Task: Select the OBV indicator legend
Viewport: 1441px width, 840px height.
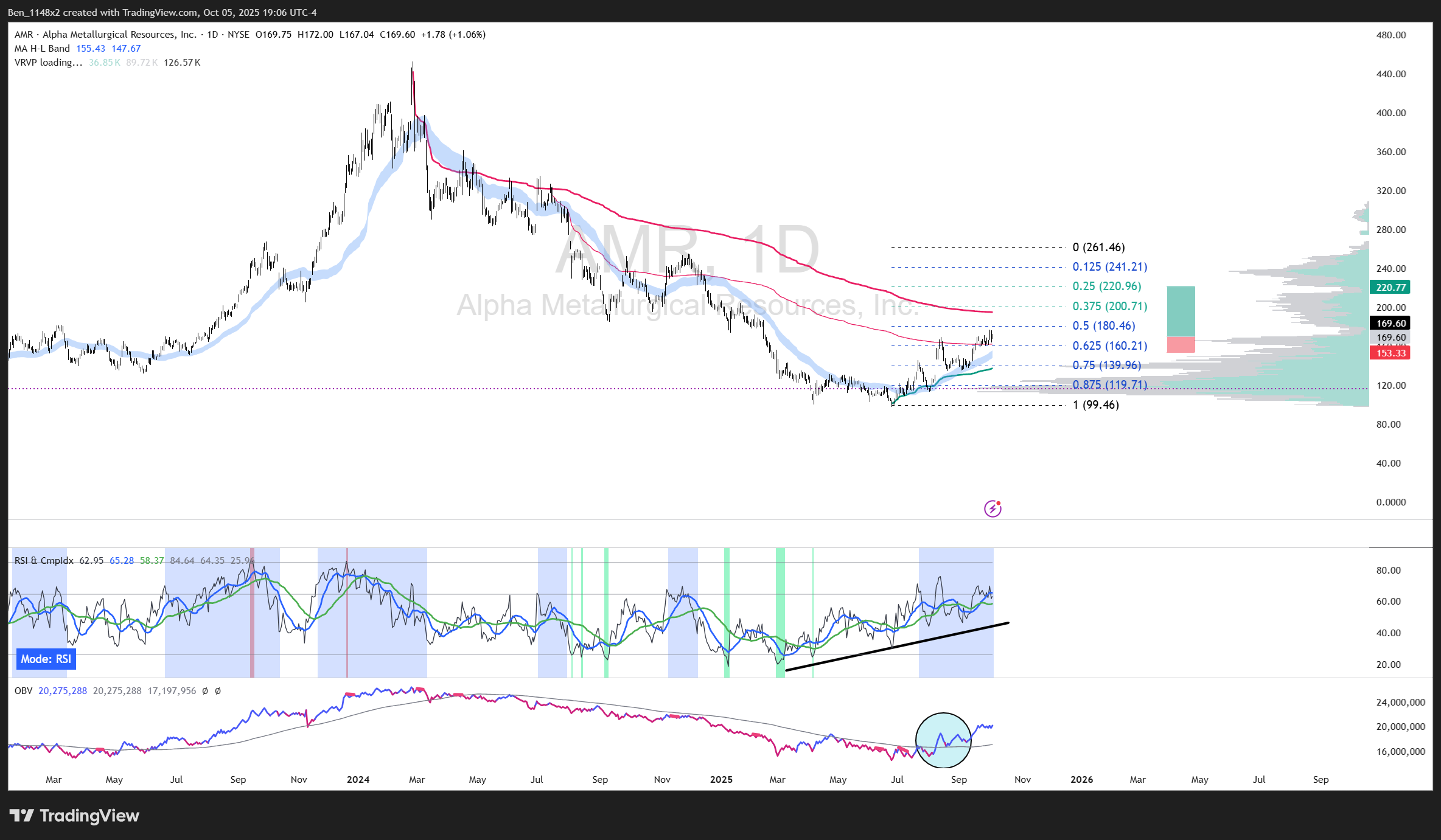Action: coord(24,691)
